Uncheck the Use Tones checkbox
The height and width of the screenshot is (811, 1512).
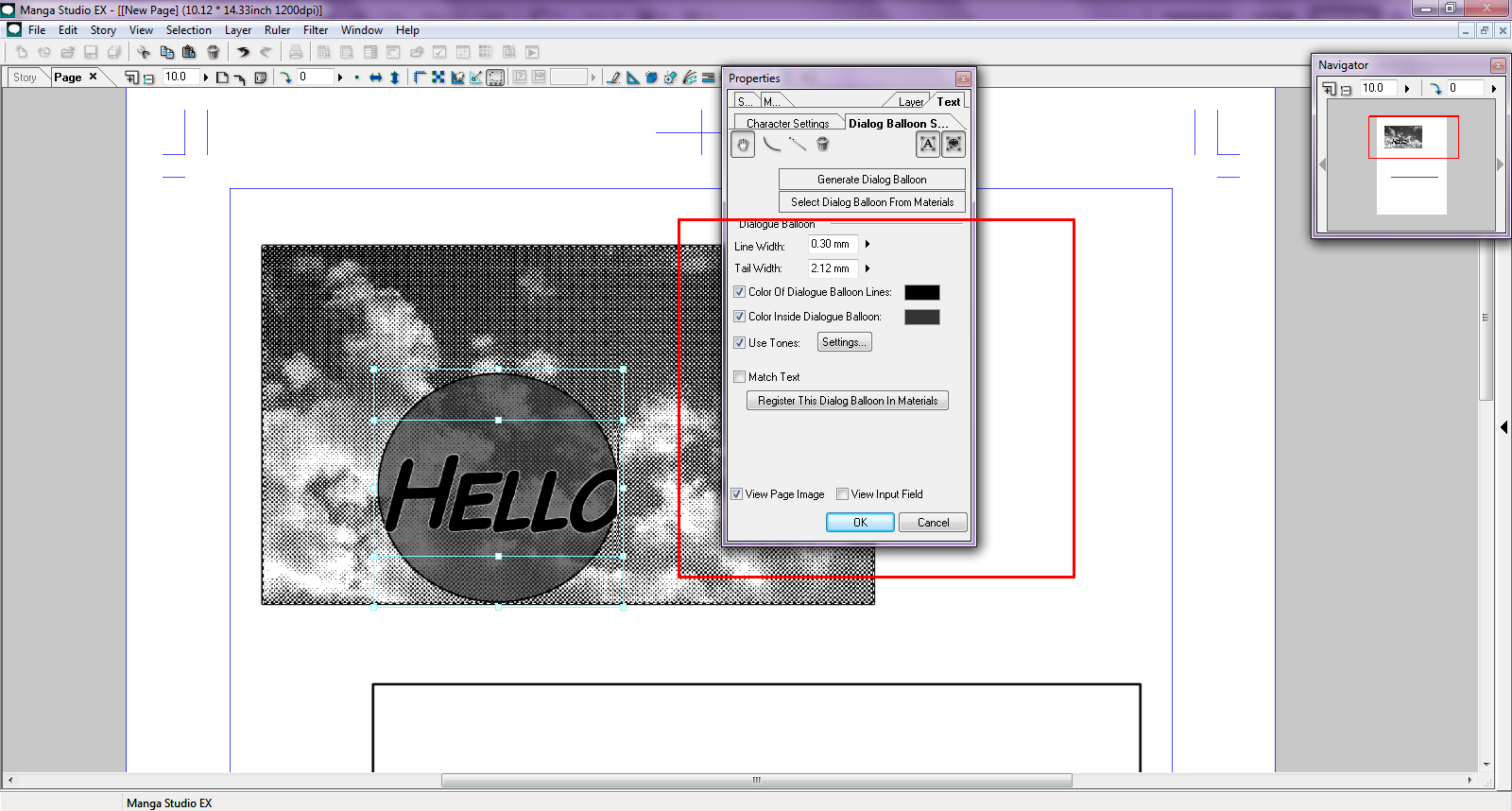pos(740,343)
